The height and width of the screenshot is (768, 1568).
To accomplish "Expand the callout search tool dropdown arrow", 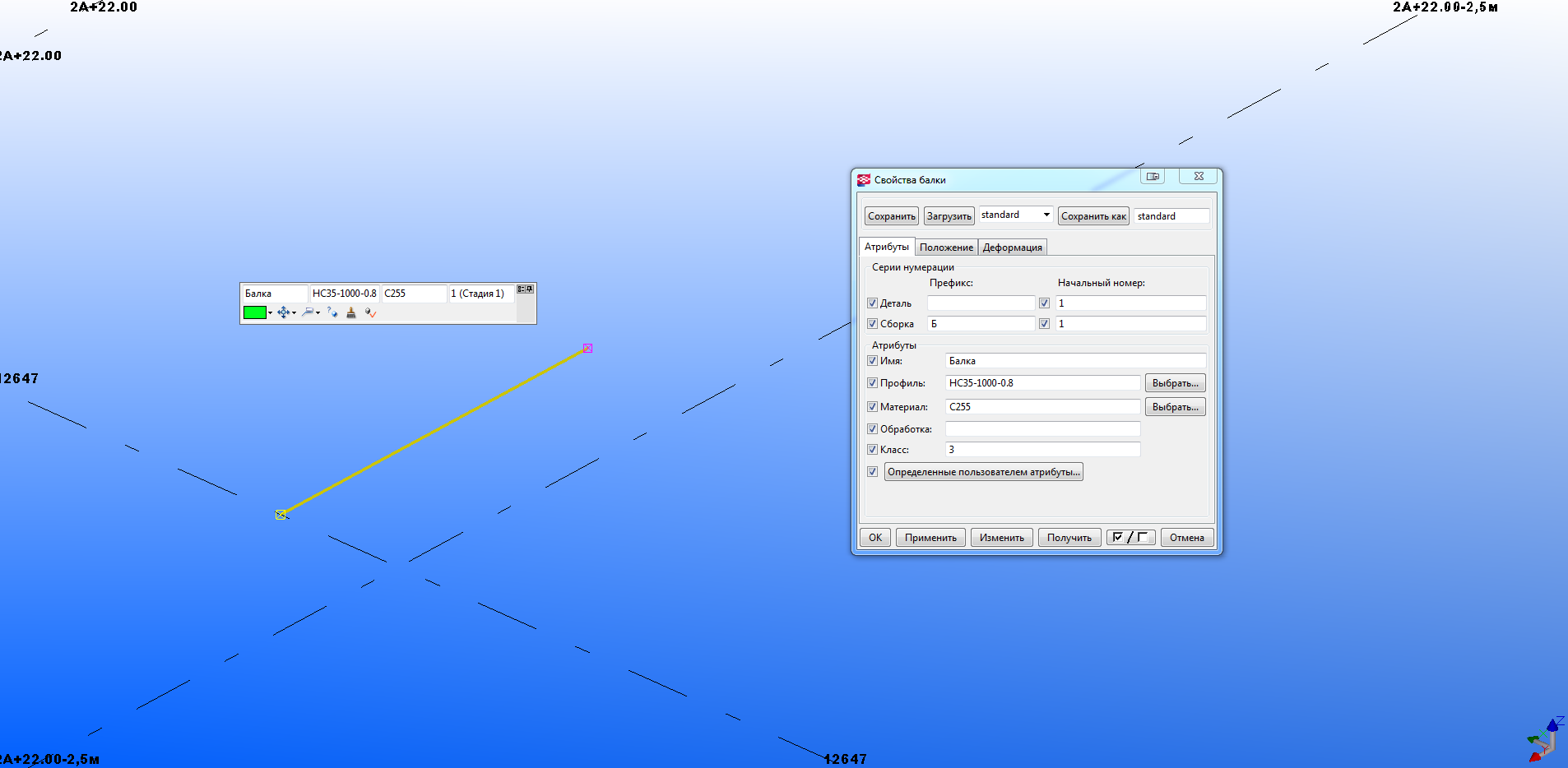I will 318,312.
